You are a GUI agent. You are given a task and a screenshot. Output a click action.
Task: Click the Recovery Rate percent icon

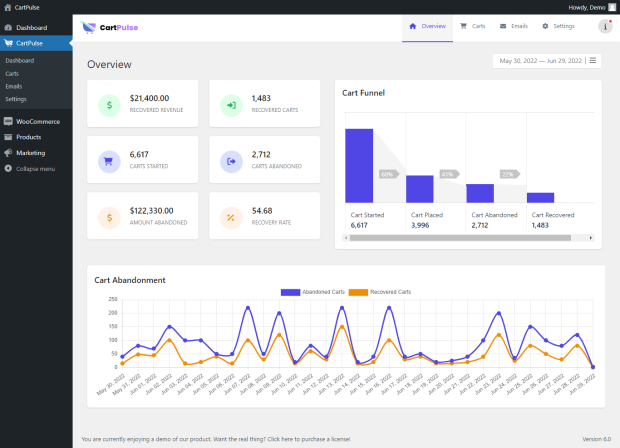pos(231,216)
